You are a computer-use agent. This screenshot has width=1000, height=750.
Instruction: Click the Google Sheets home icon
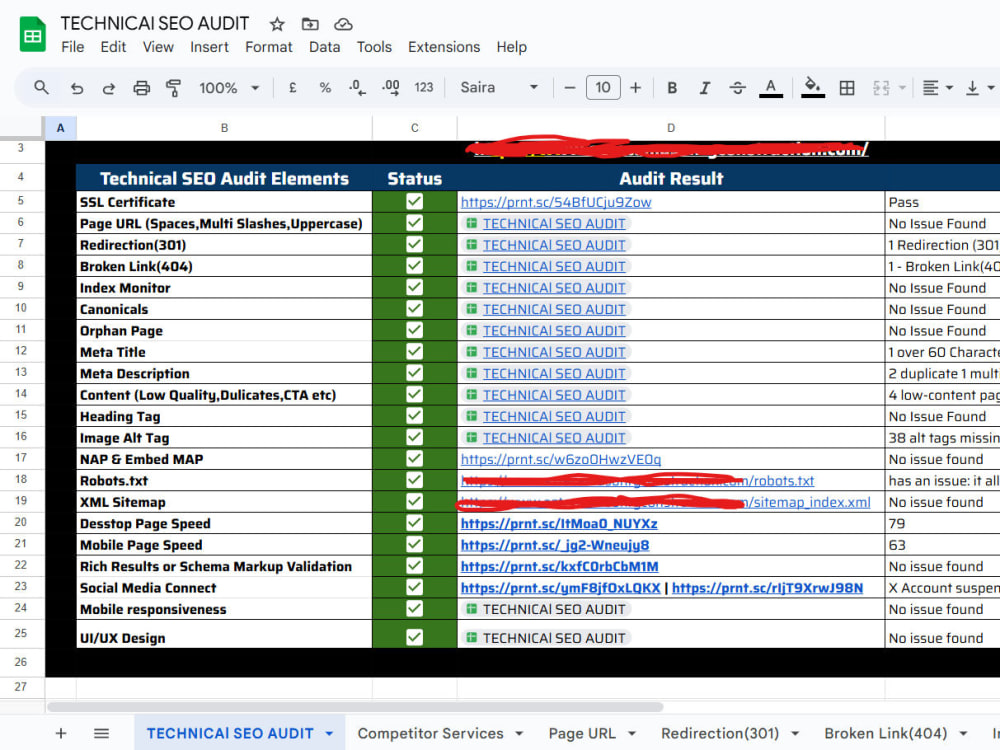pyautogui.click(x=33, y=35)
